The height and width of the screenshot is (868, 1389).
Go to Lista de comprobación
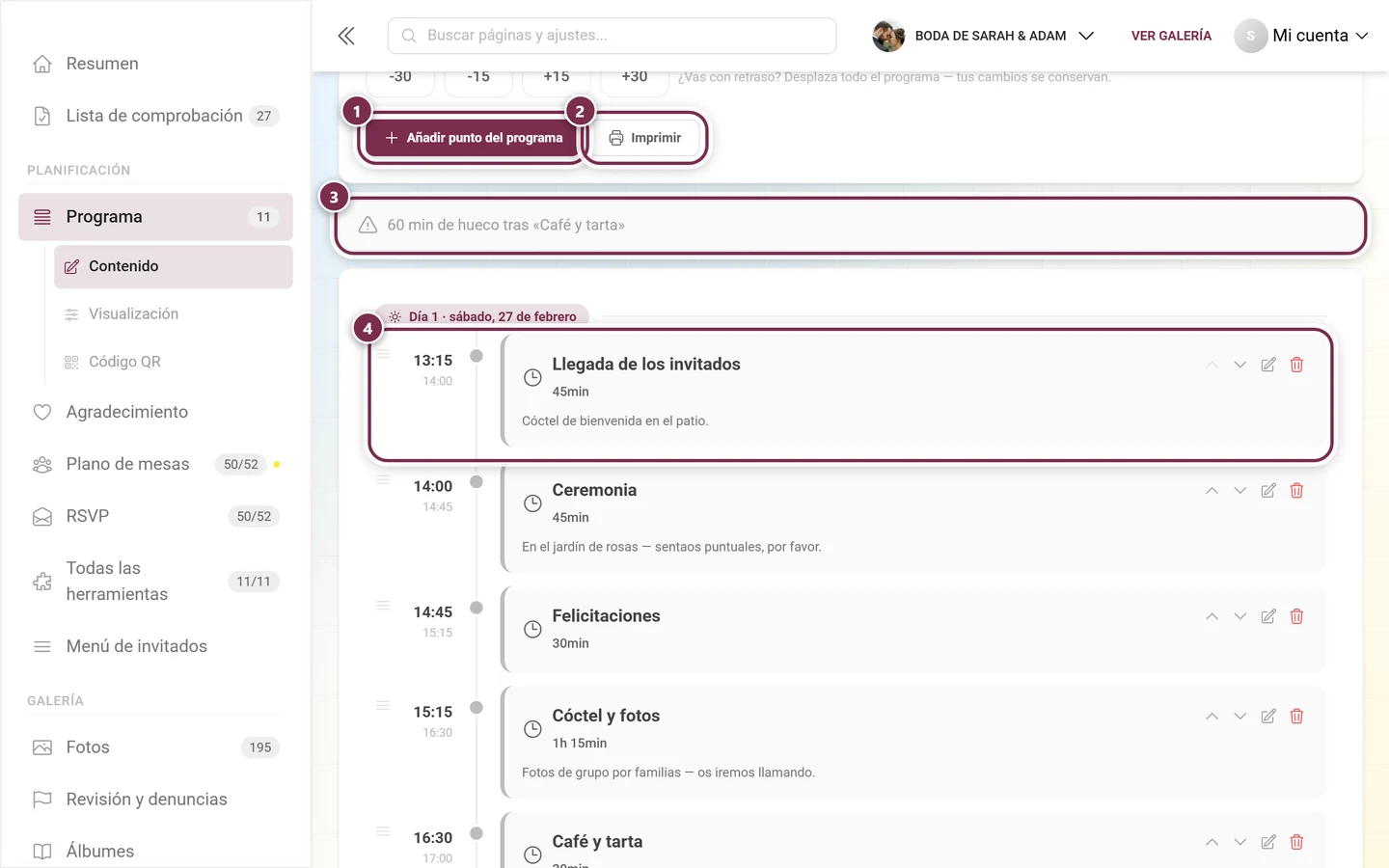pos(155,116)
